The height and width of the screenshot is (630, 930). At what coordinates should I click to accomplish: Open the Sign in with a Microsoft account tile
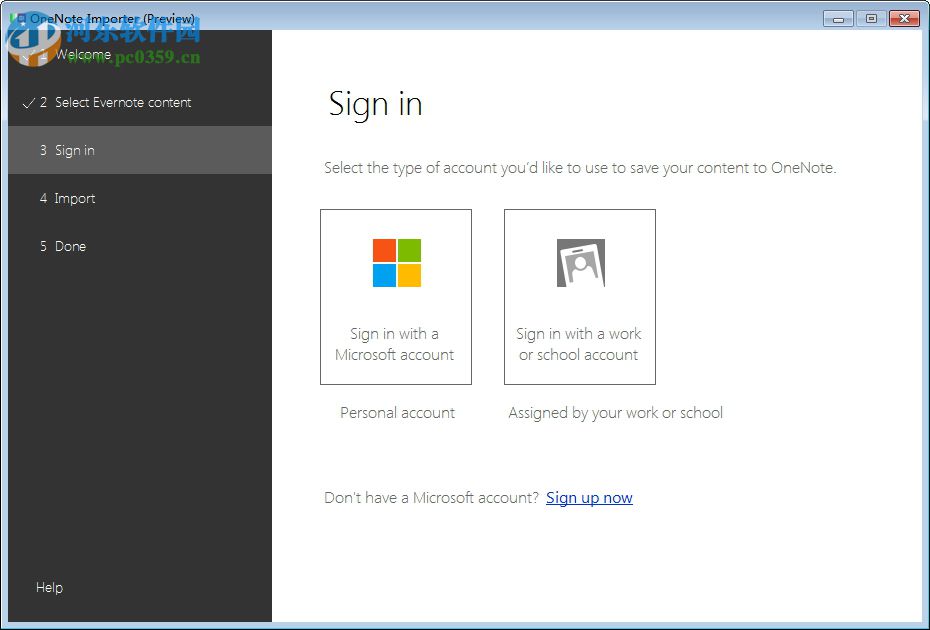click(395, 296)
